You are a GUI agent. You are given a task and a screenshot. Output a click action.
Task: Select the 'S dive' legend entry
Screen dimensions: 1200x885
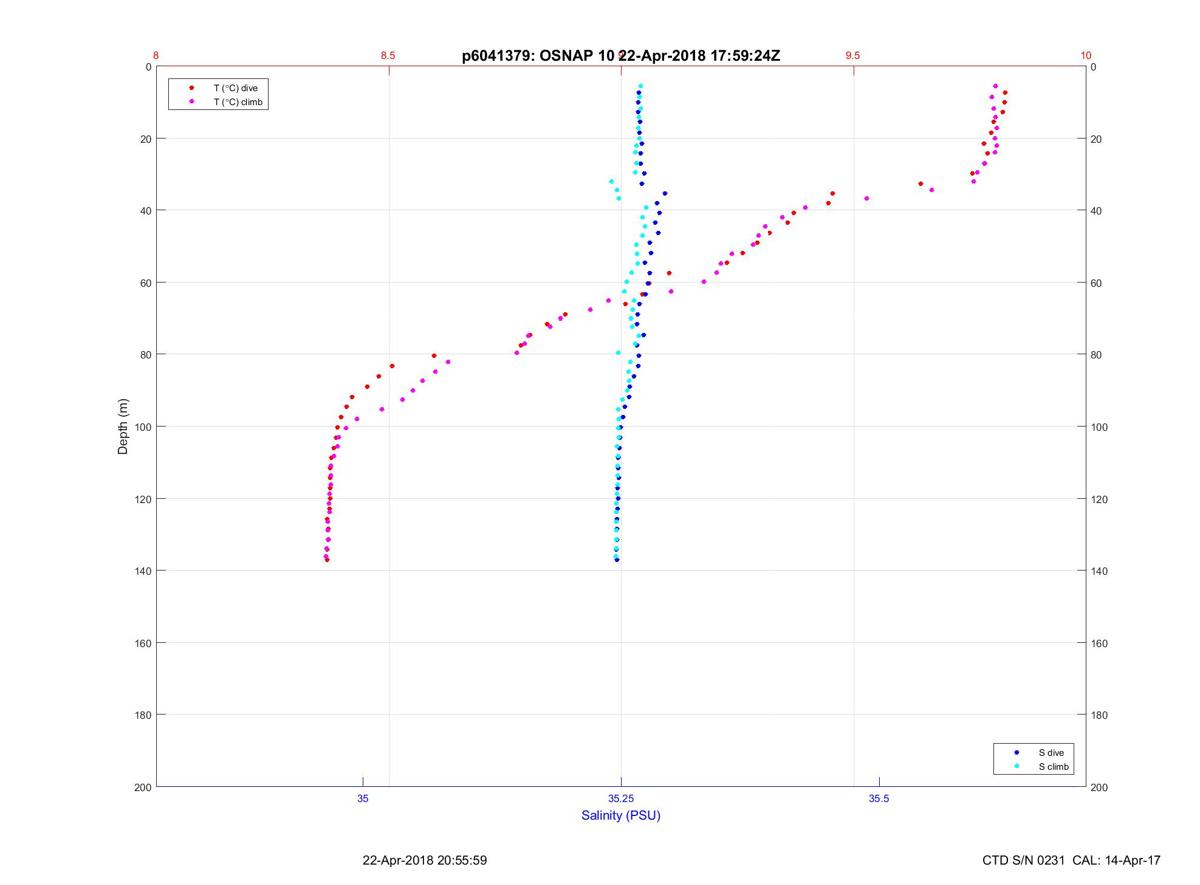1051,752
